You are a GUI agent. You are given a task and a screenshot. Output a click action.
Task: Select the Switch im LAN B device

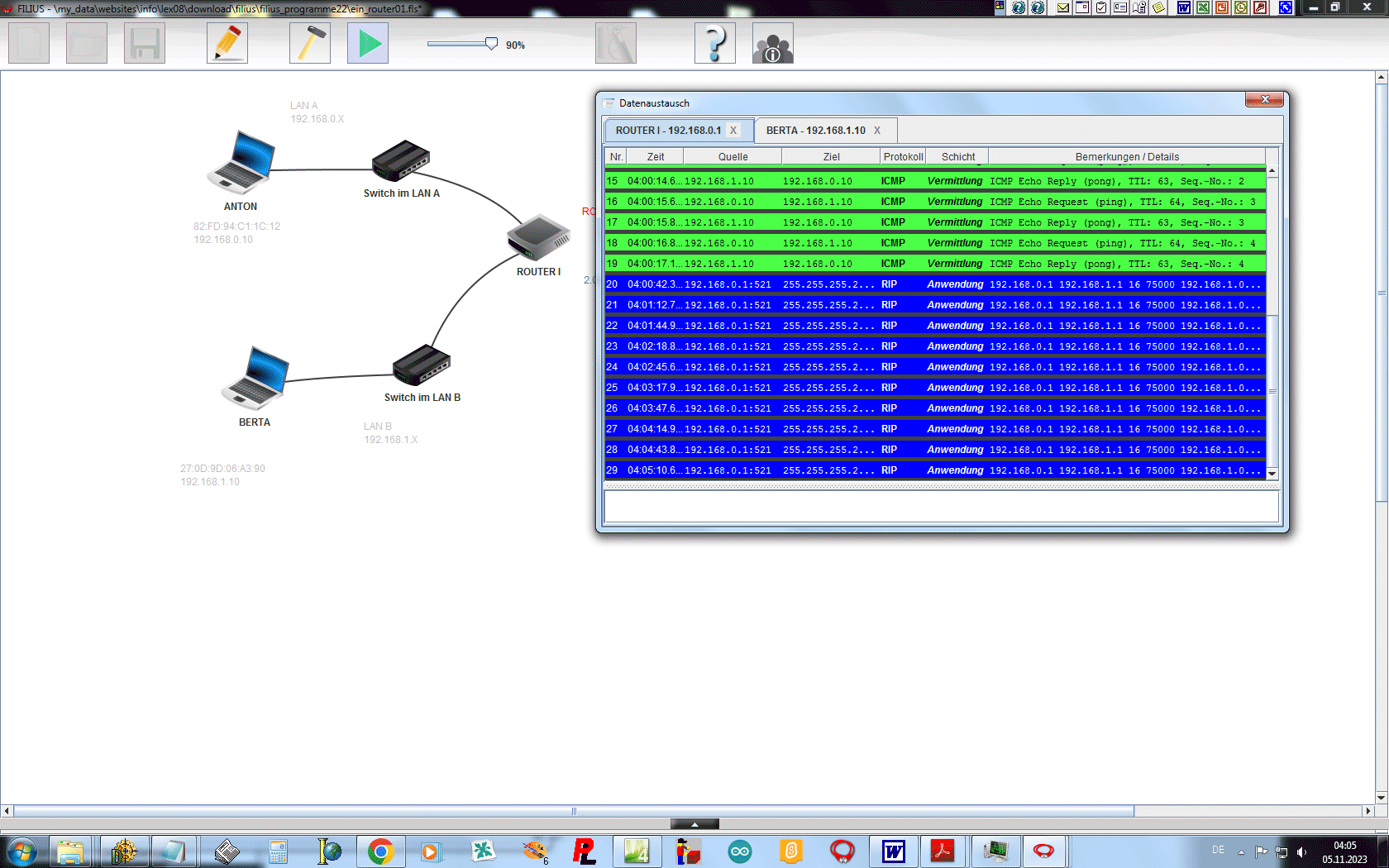pyautogui.click(x=422, y=365)
